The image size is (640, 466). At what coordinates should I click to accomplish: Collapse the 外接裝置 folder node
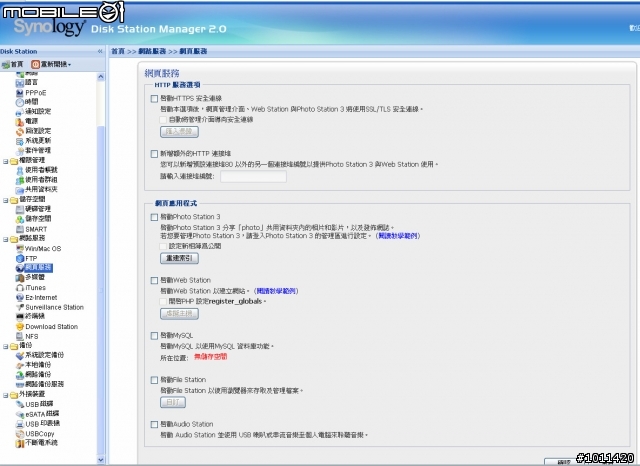pyautogui.click(x=5, y=395)
